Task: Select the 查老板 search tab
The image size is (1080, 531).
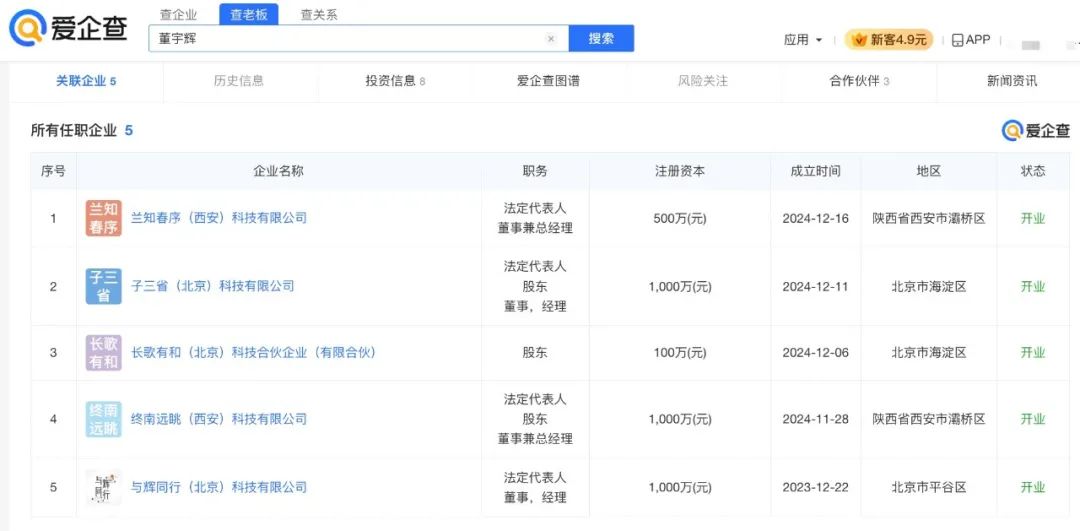Action: pos(249,14)
